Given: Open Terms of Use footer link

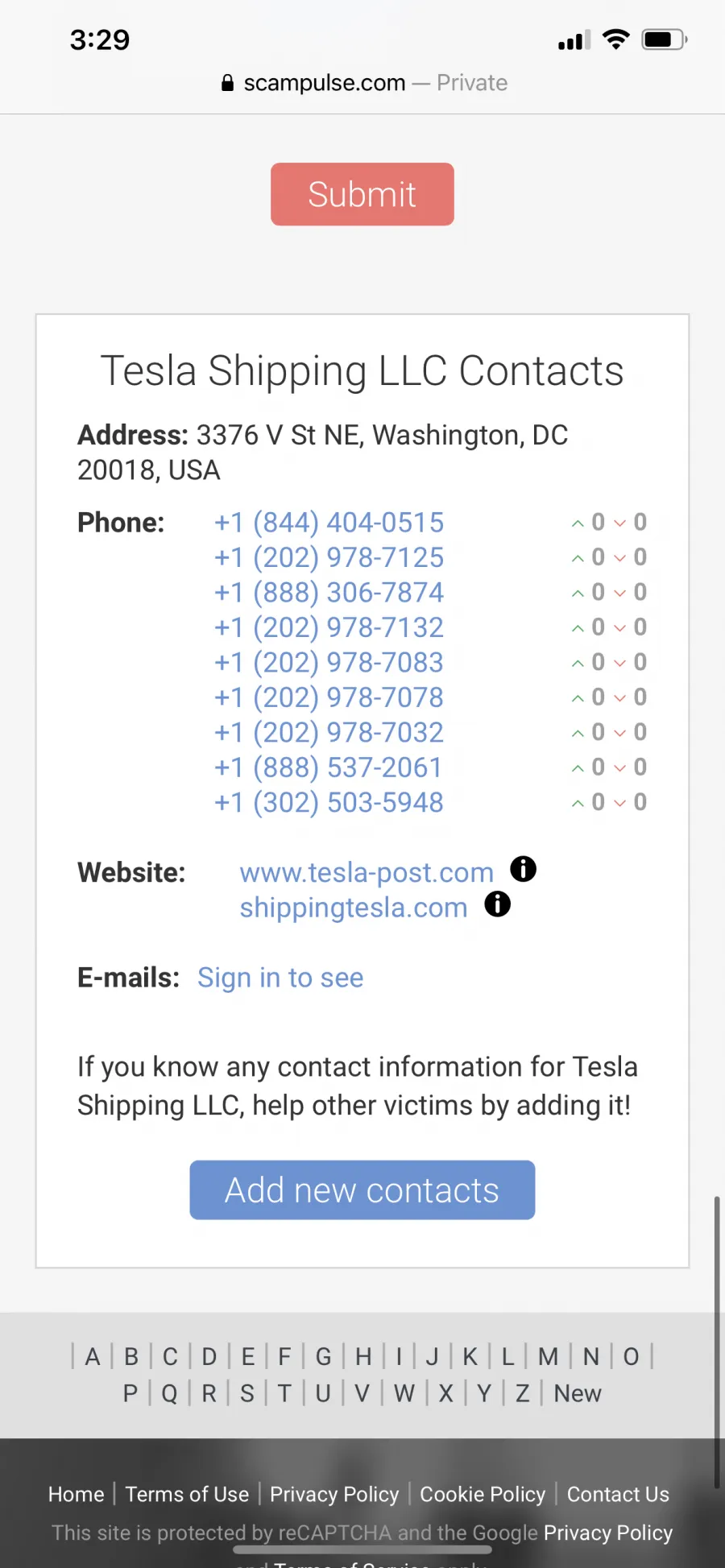Looking at the screenshot, I should [187, 1494].
